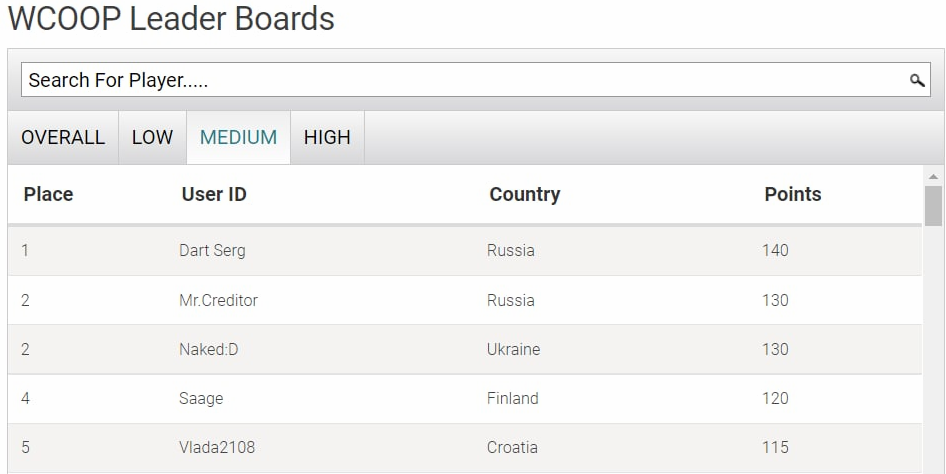Switch to the OVERALL tab
Screen dimensions: 946x474
click(x=63, y=137)
